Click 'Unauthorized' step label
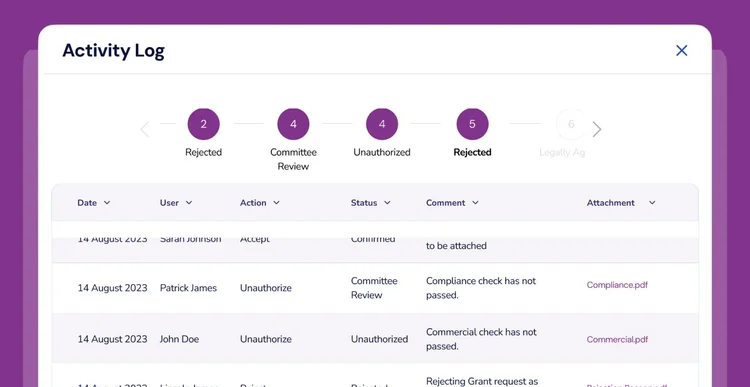Image resolution: width=750 pixels, height=387 pixels. (382, 152)
